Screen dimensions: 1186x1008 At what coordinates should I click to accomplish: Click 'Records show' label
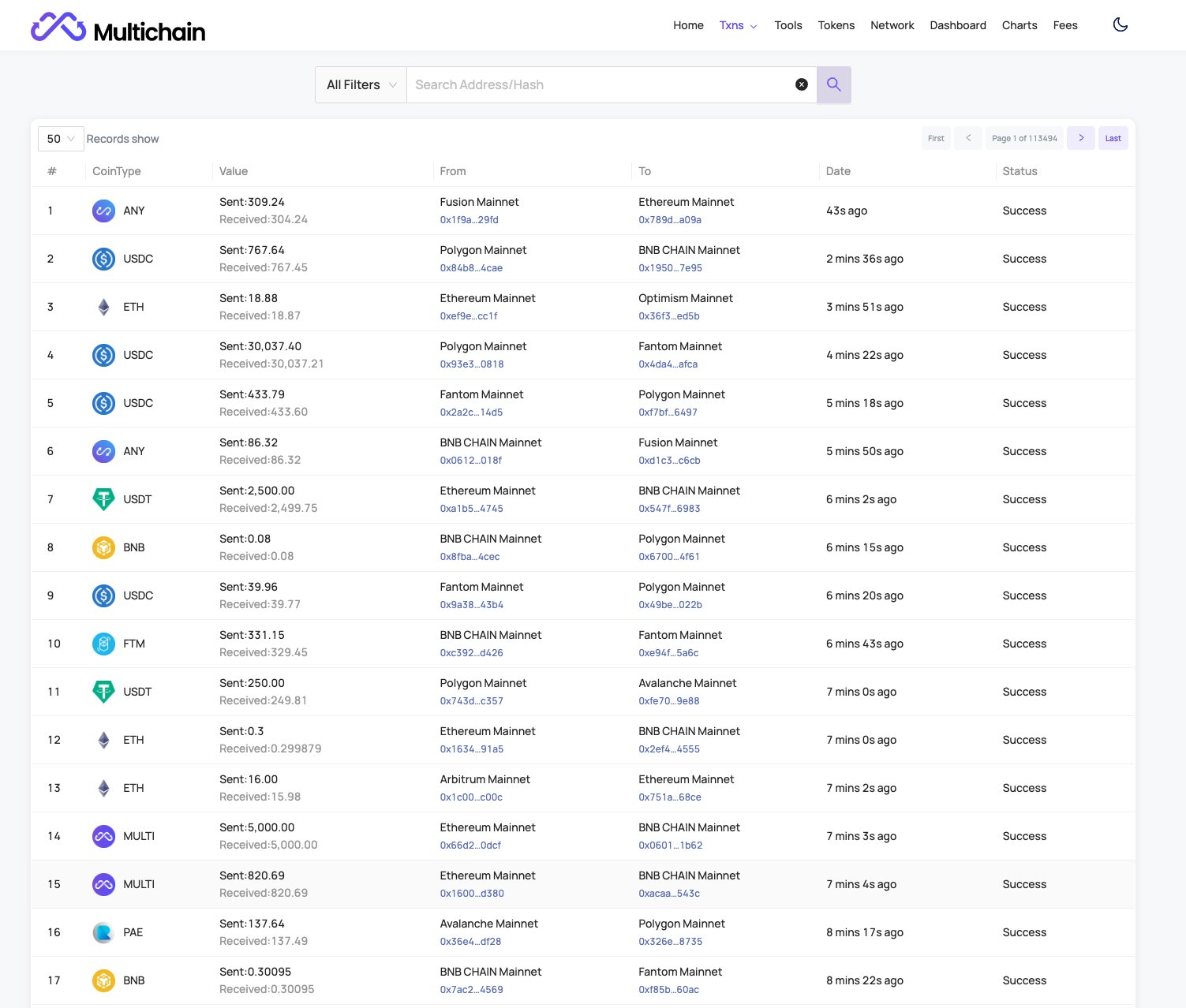click(x=122, y=139)
